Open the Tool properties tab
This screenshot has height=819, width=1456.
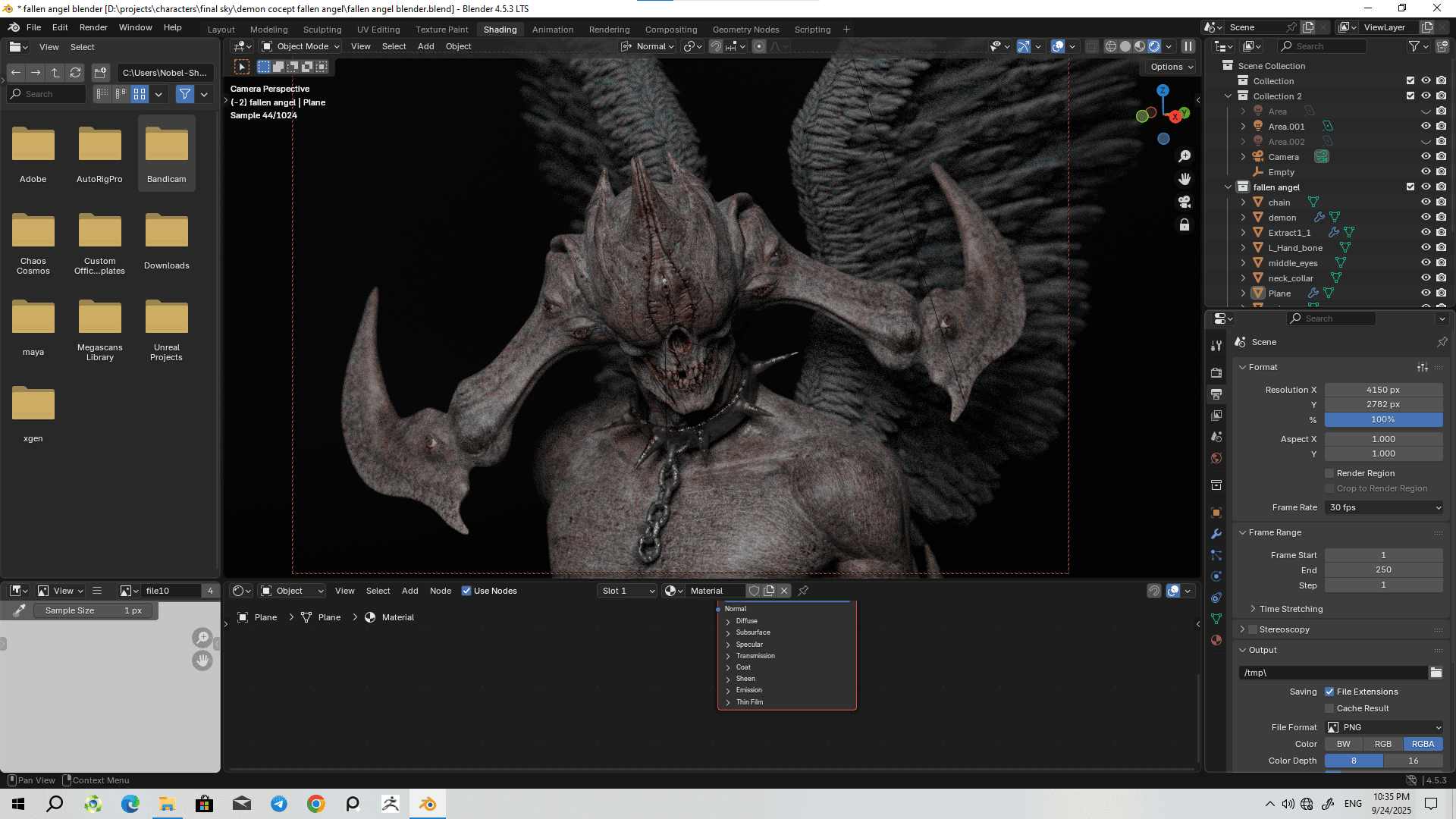tap(1216, 345)
